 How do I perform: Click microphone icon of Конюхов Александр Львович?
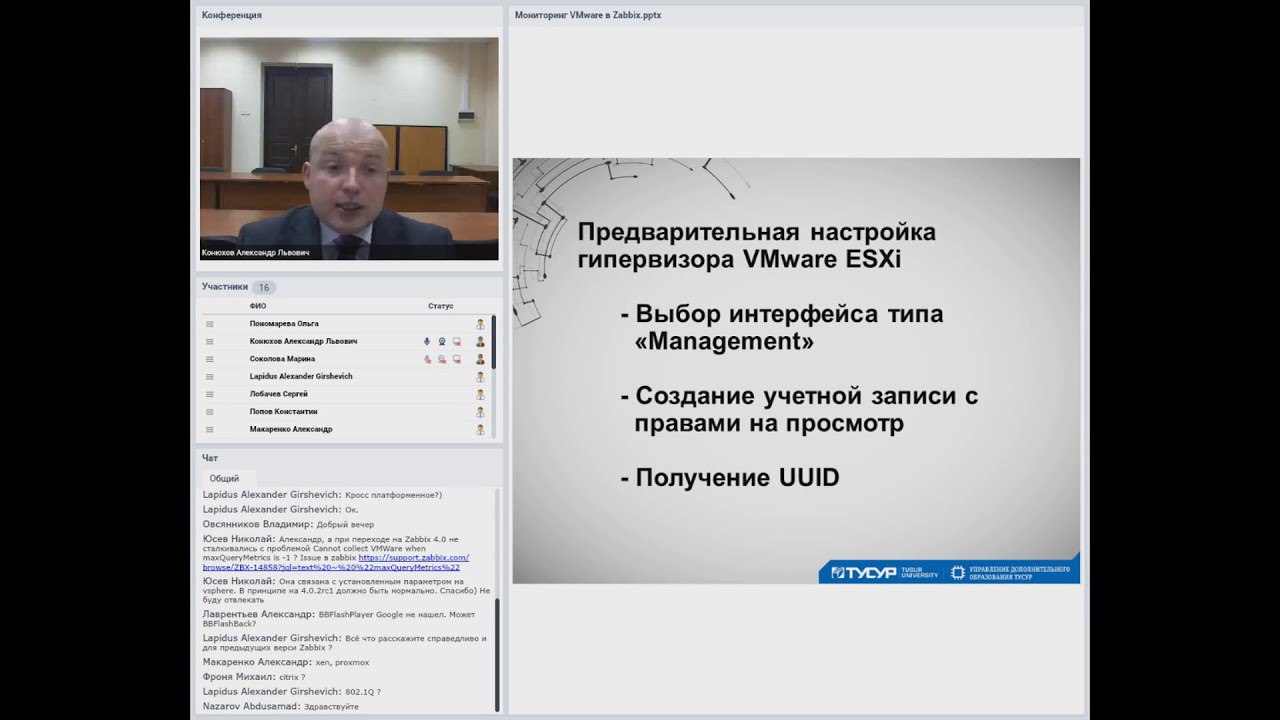(x=427, y=341)
